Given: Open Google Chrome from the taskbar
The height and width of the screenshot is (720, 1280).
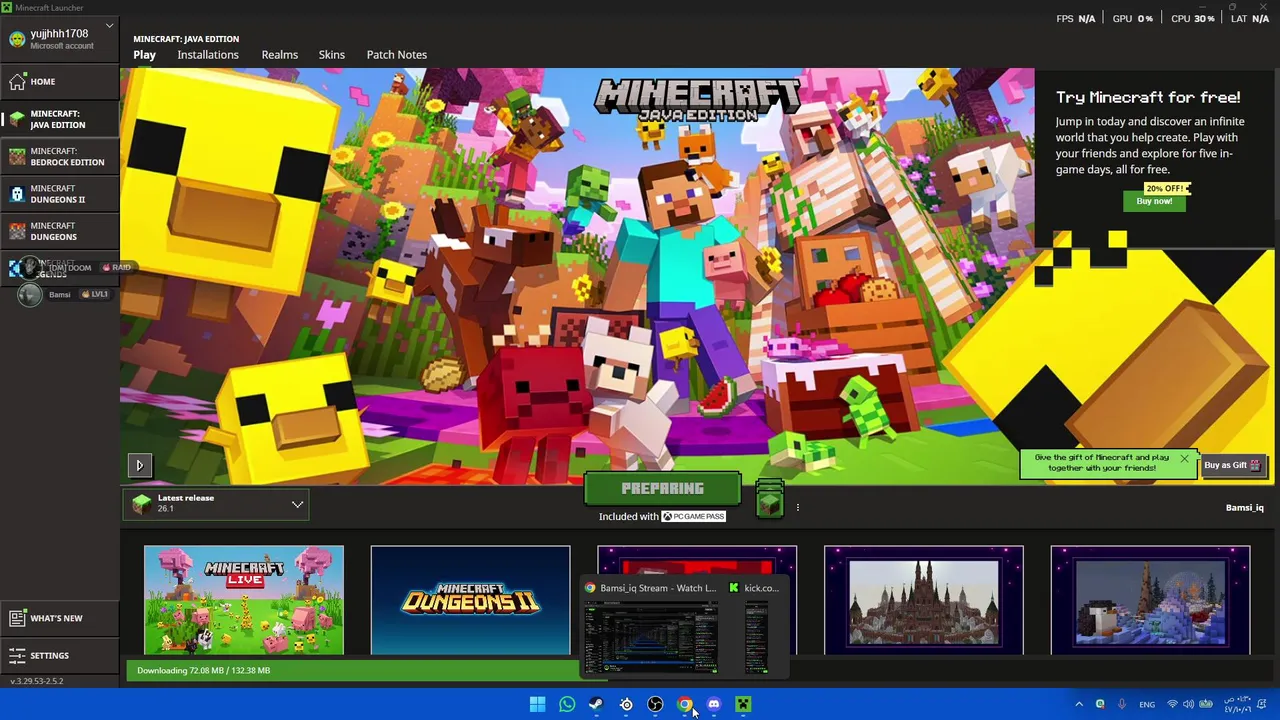Looking at the screenshot, I should coord(684,705).
